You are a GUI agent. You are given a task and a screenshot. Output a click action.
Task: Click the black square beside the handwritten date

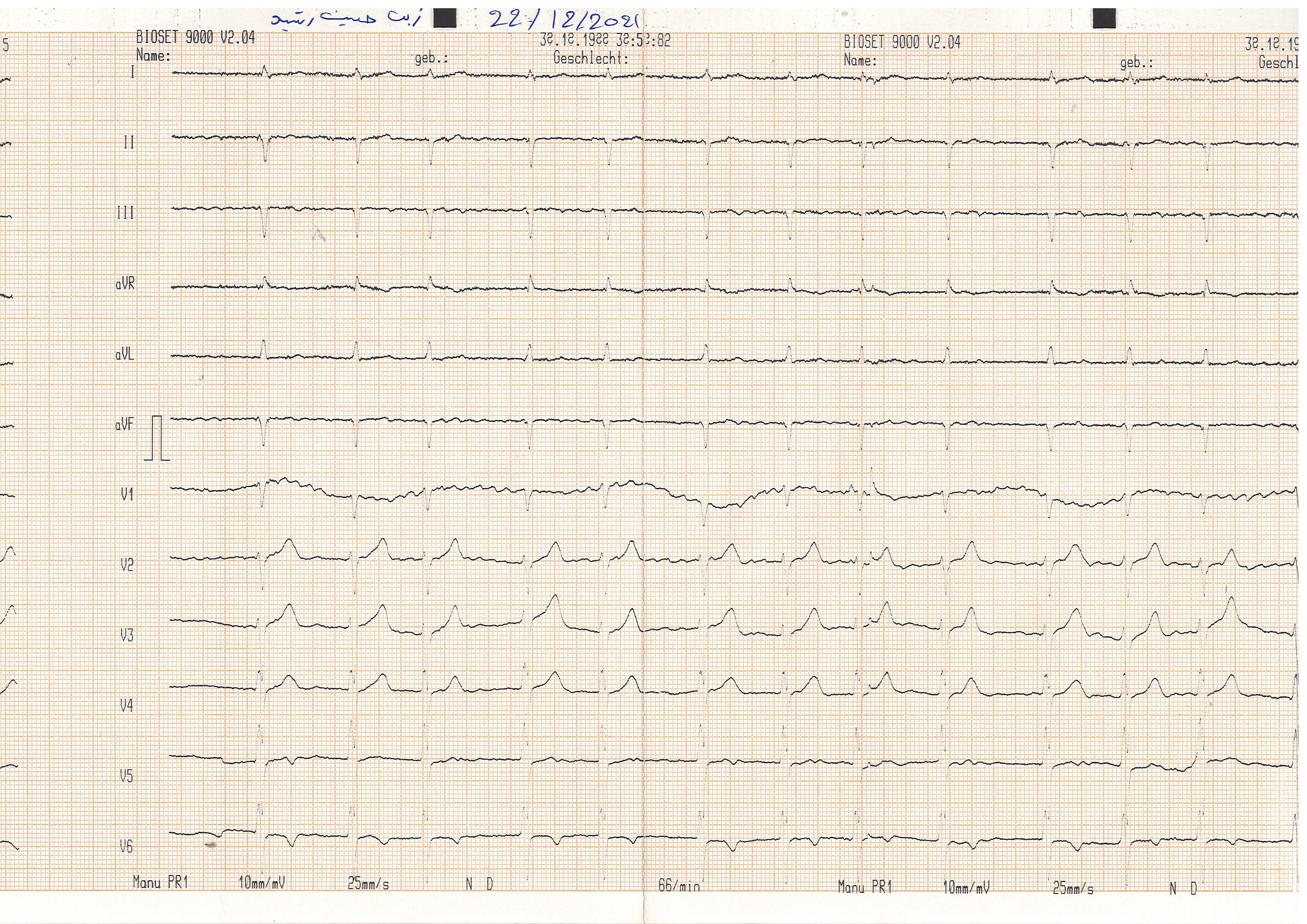(444, 18)
